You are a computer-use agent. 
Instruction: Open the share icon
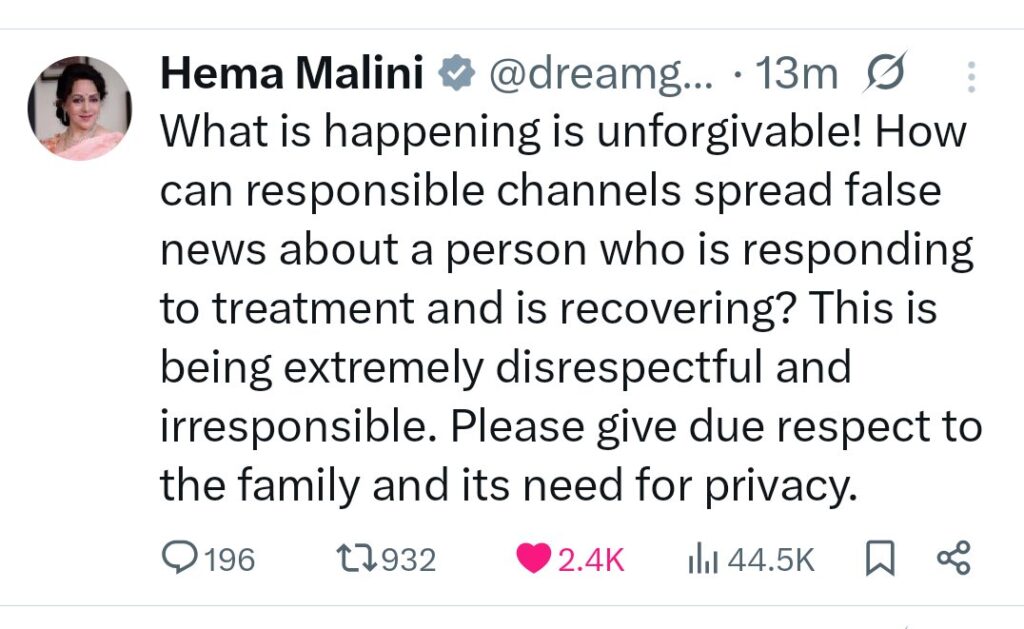tap(953, 558)
